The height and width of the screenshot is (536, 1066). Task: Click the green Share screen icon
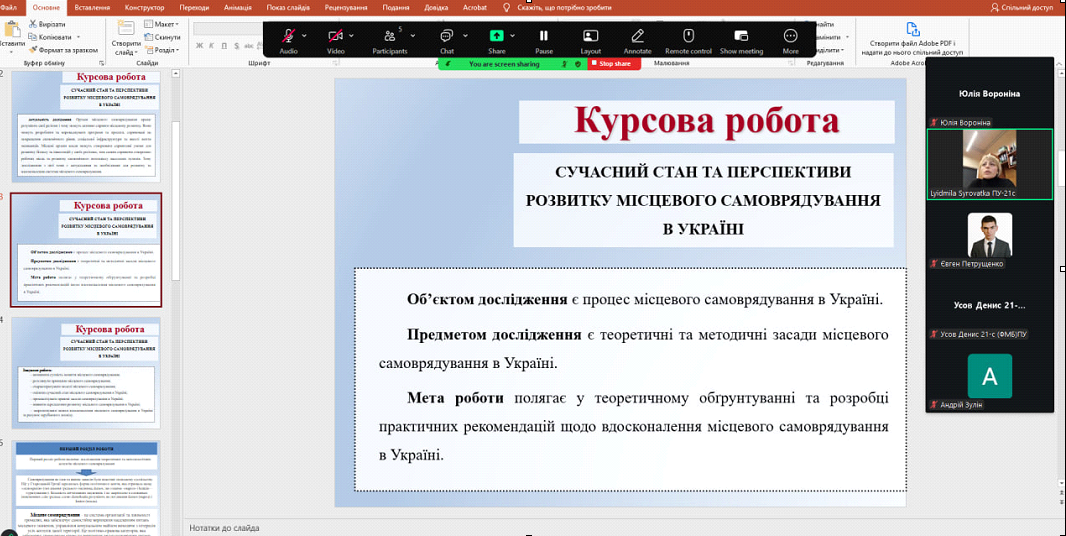tap(497, 36)
